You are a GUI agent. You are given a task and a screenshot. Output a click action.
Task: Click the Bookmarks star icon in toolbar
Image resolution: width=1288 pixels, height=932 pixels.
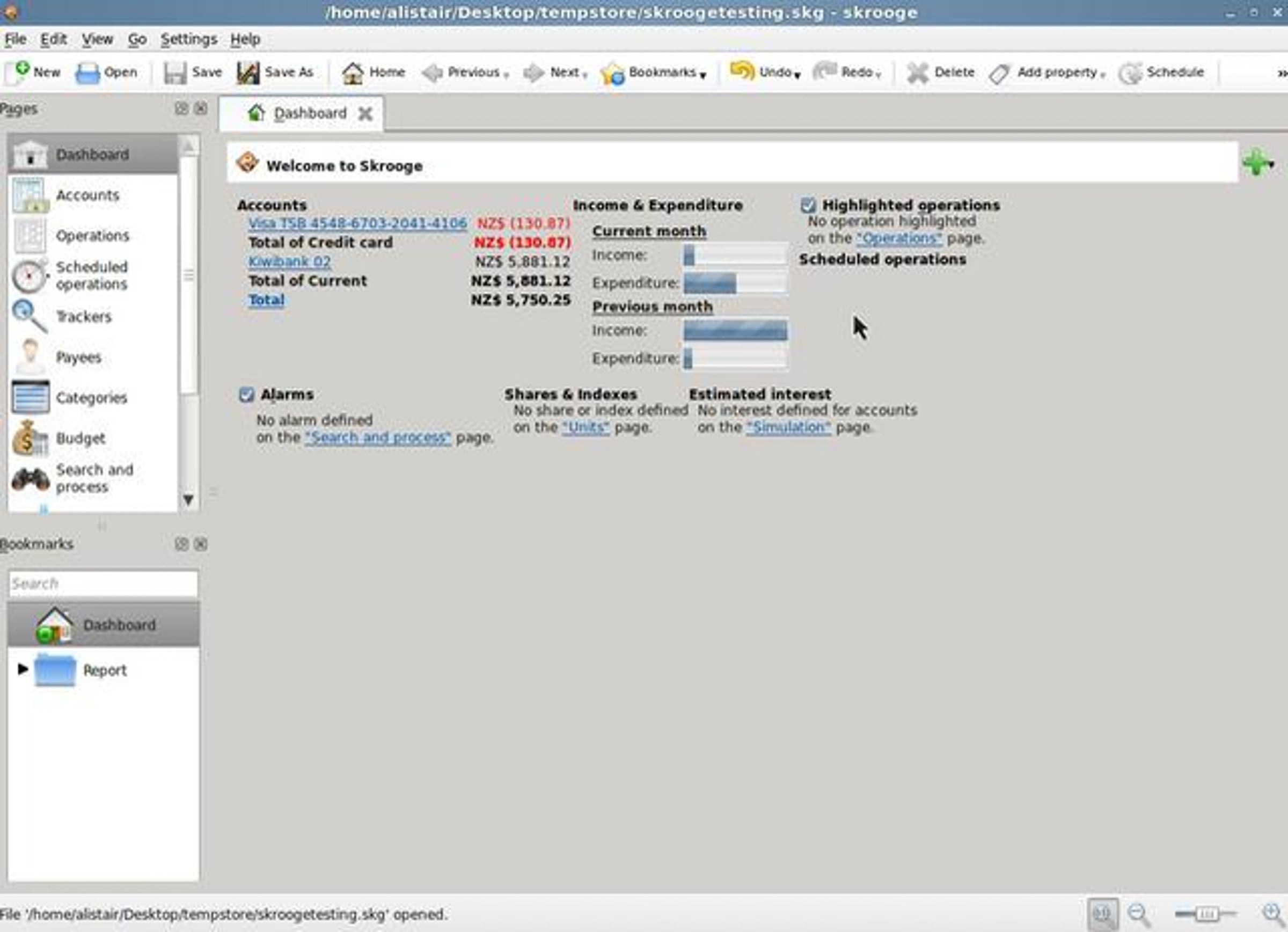pyautogui.click(x=613, y=73)
